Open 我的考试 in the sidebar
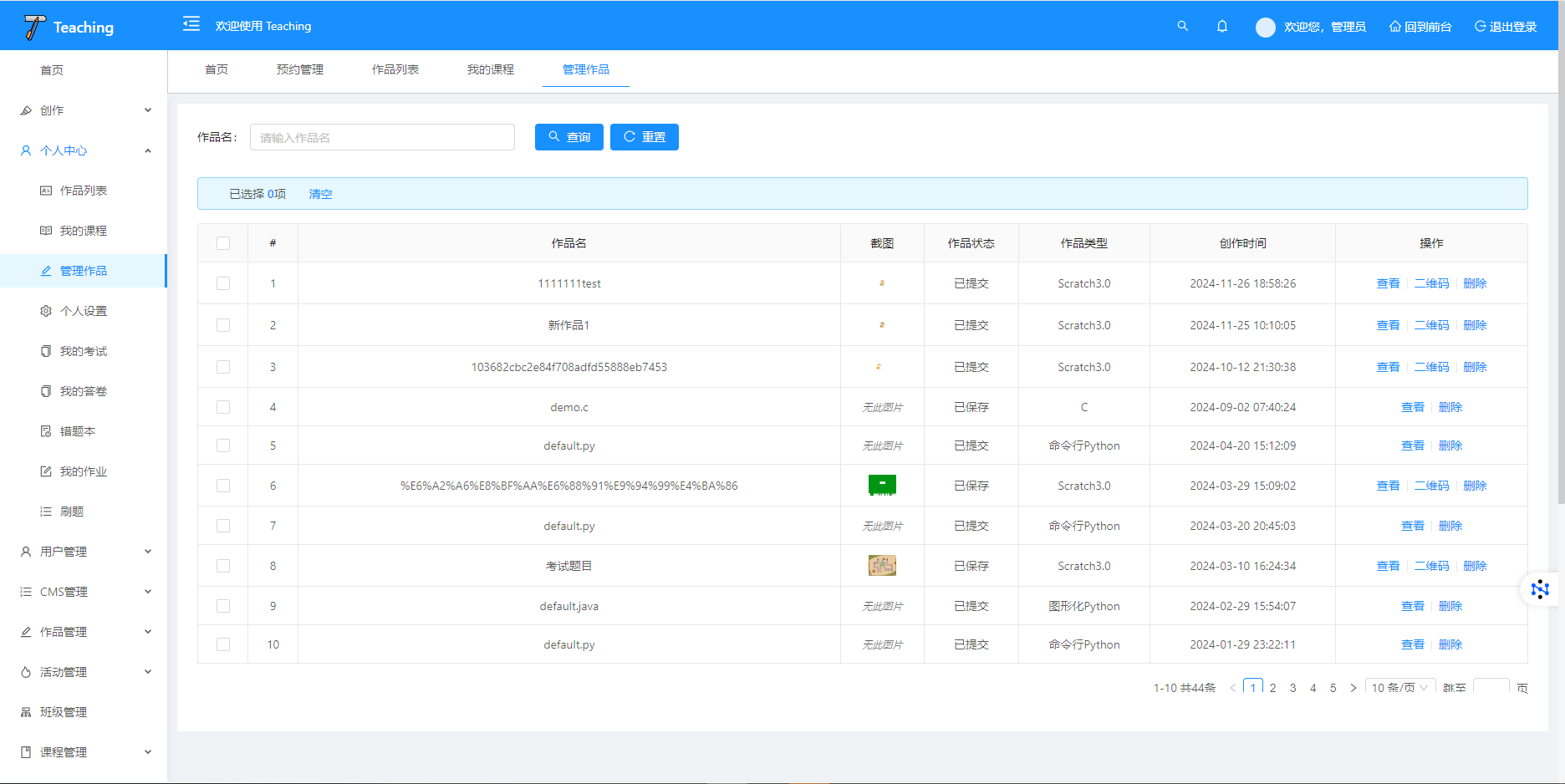Image resolution: width=1565 pixels, height=784 pixels. pyautogui.click(x=83, y=351)
